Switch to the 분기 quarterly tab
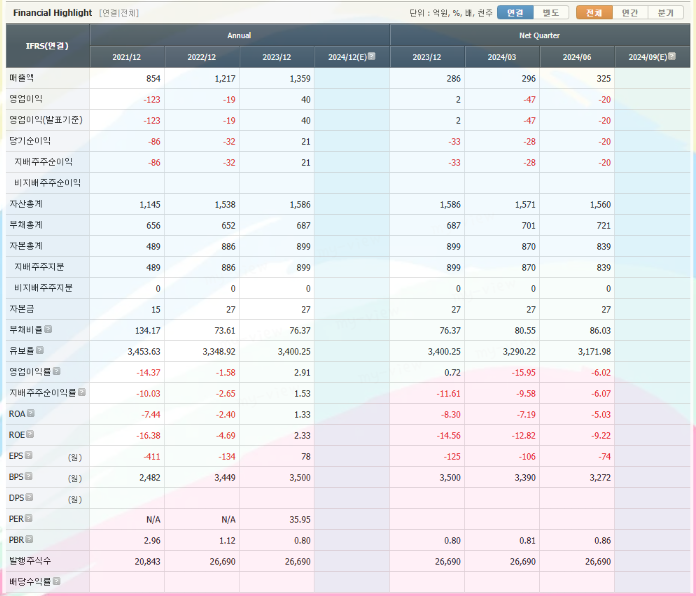Screen dimensions: 696x596 click(666, 12)
